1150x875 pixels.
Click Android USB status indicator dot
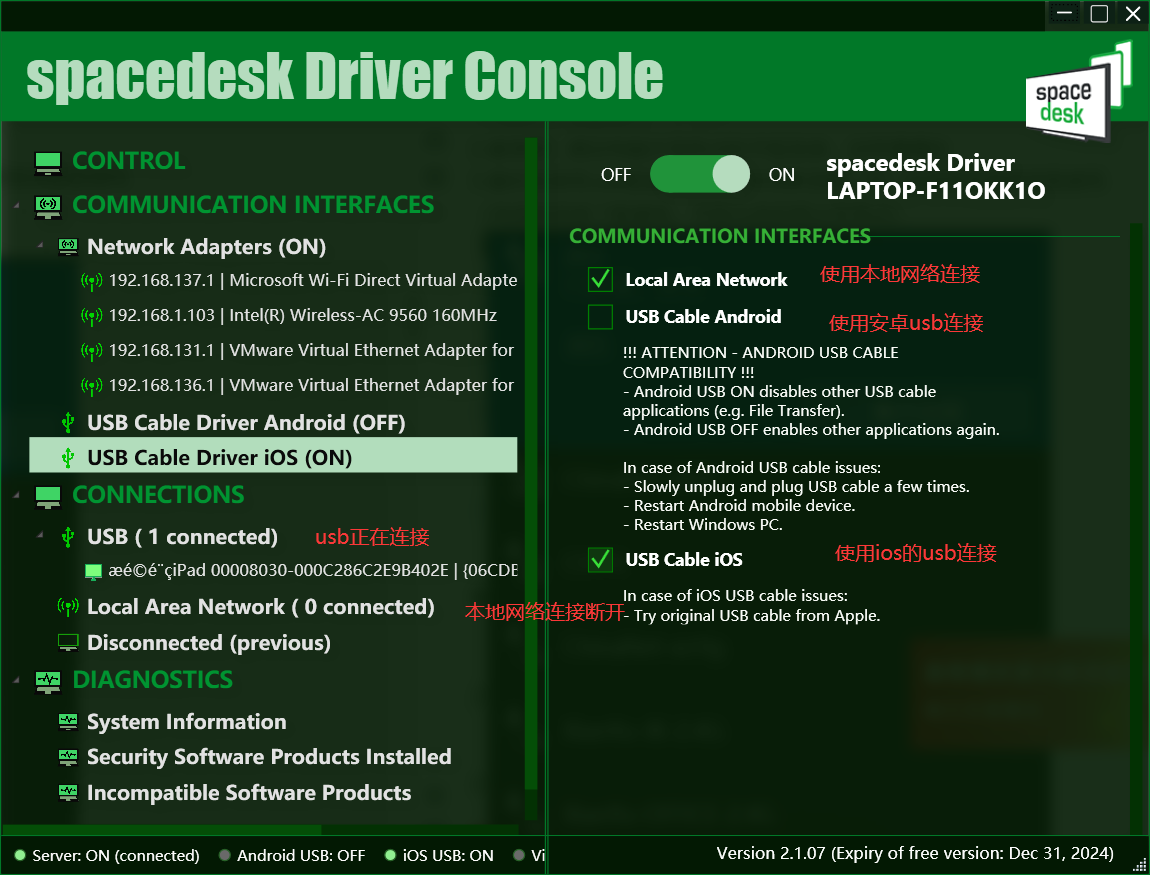coord(225,855)
